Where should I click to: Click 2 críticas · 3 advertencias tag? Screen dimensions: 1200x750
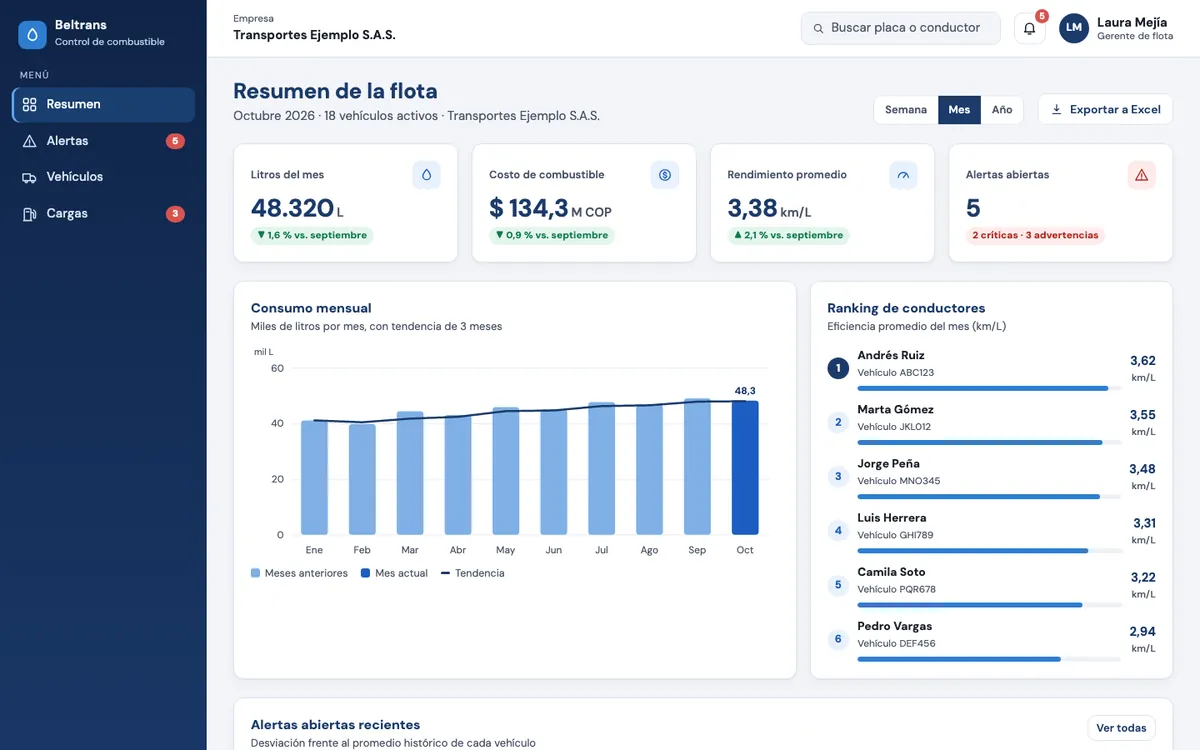point(1035,236)
